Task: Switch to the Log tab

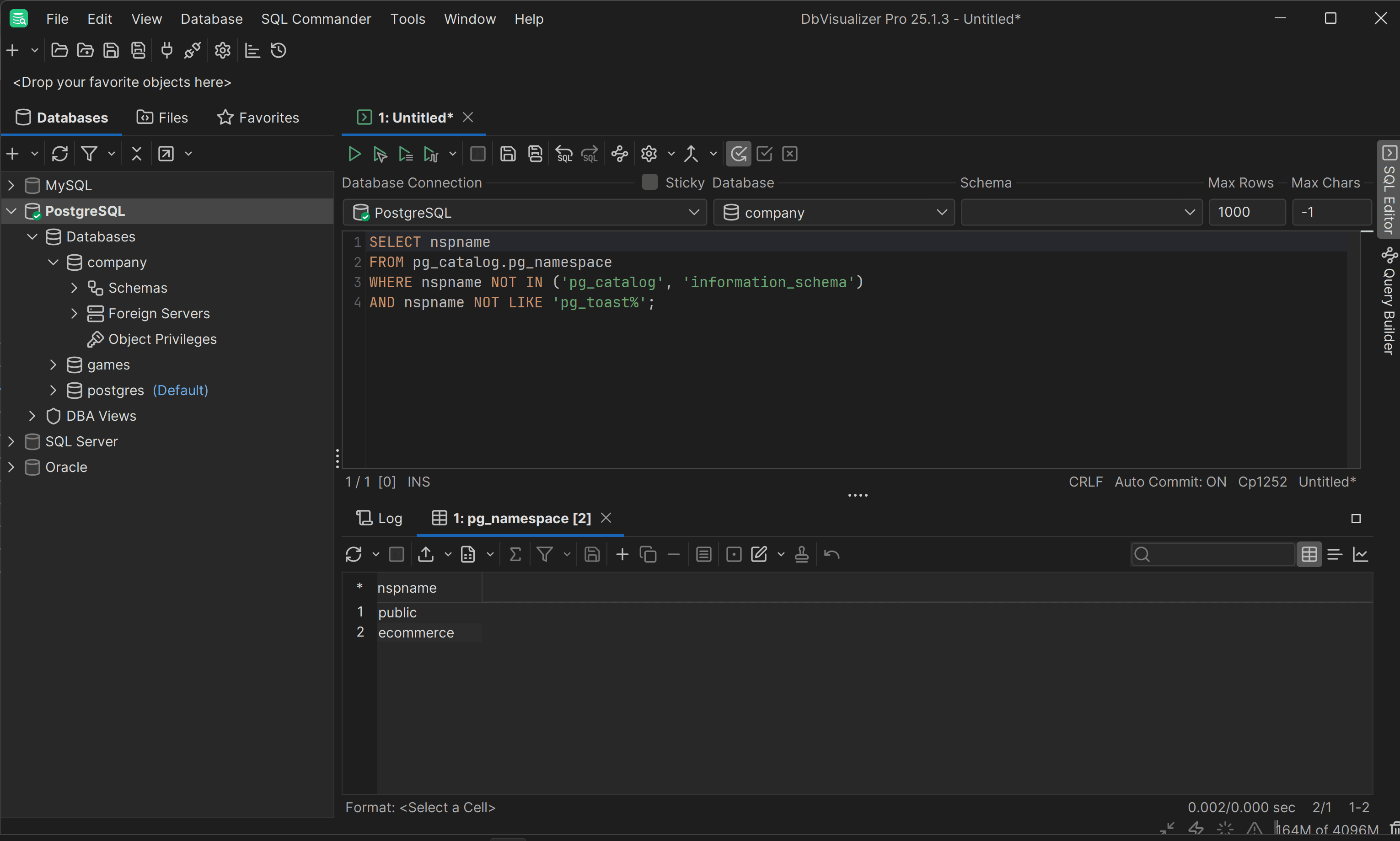Action: [x=379, y=518]
